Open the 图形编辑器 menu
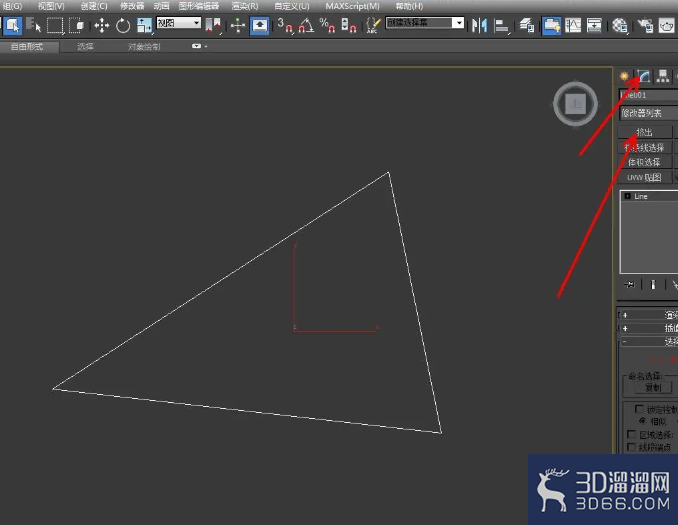 (x=199, y=6)
